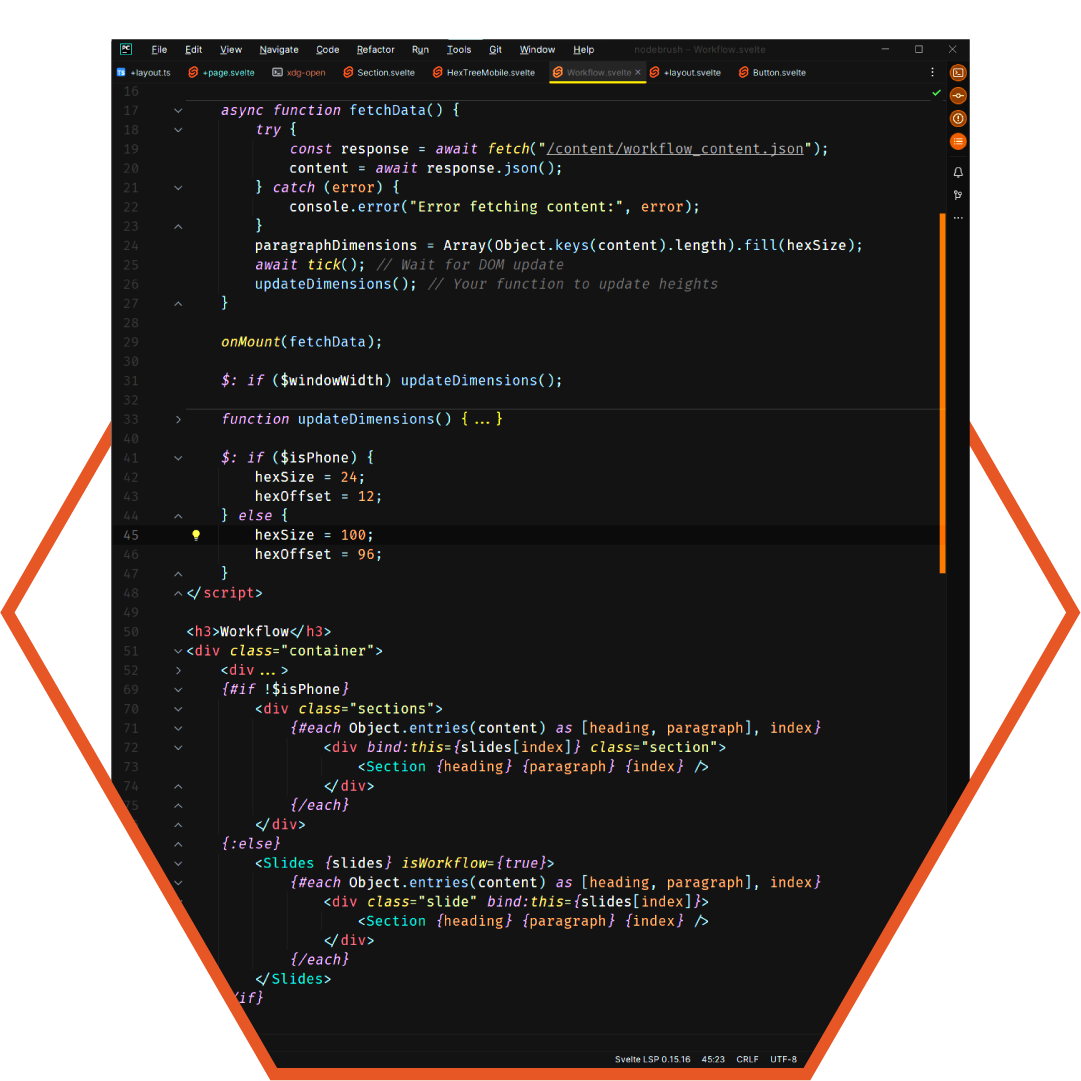The image size is (1081, 1081).
Task: Open the Run menu
Action: [x=420, y=50]
